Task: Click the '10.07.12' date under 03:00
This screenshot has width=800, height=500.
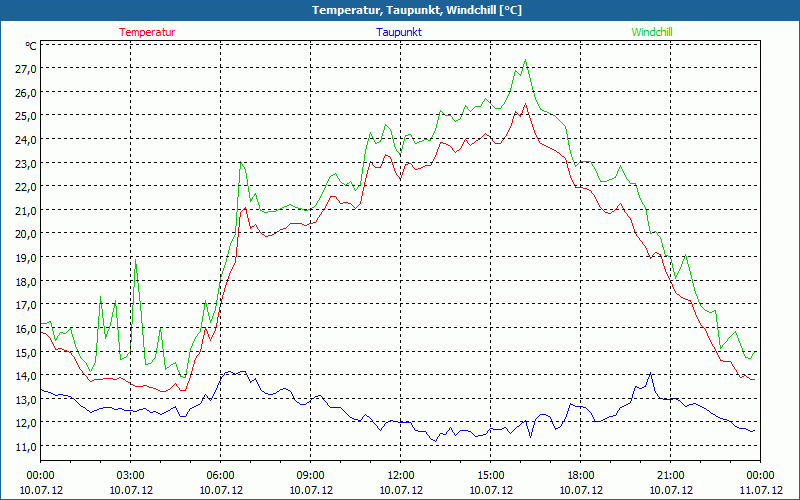Action: click(x=131, y=490)
